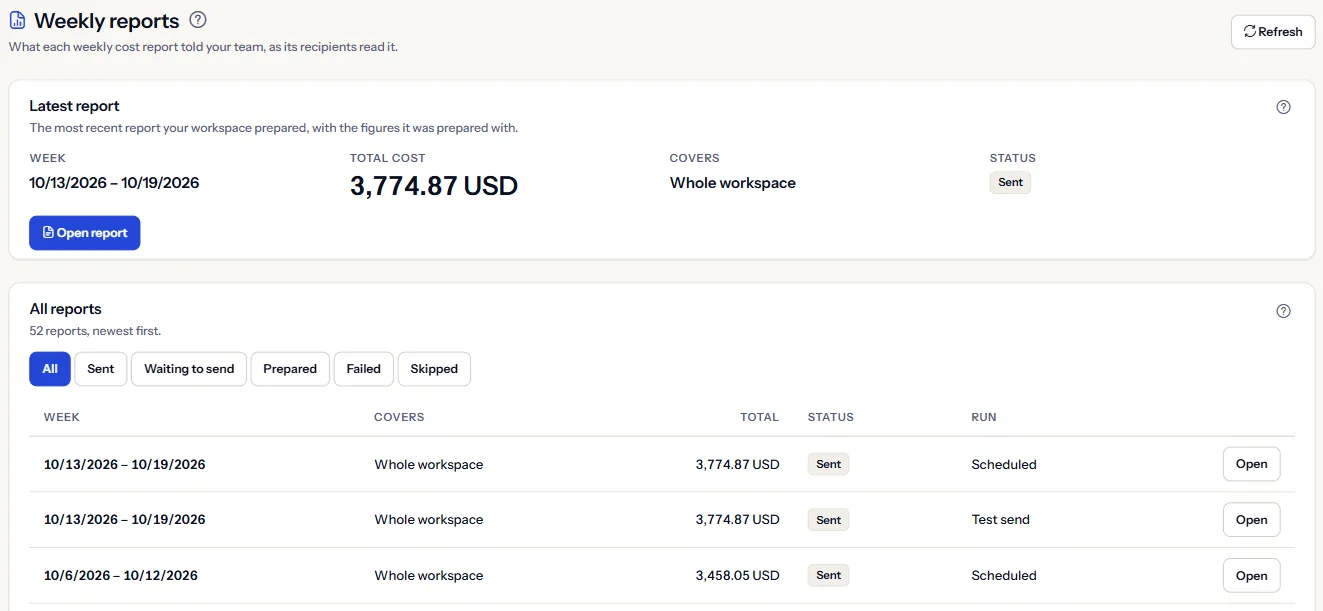Select the Prepared filter tab
The width and height of the screenshot is (1323, 611).
click(290, 369)
